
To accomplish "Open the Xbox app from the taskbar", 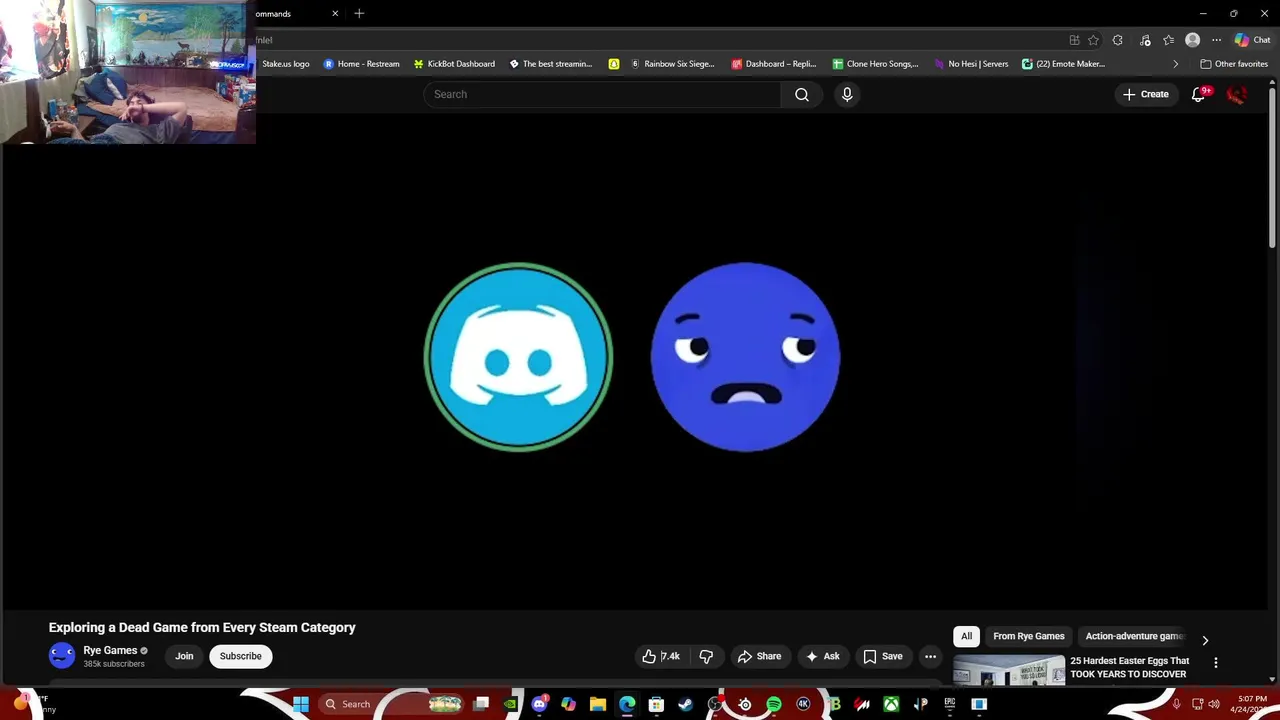I will pos(891,704).
